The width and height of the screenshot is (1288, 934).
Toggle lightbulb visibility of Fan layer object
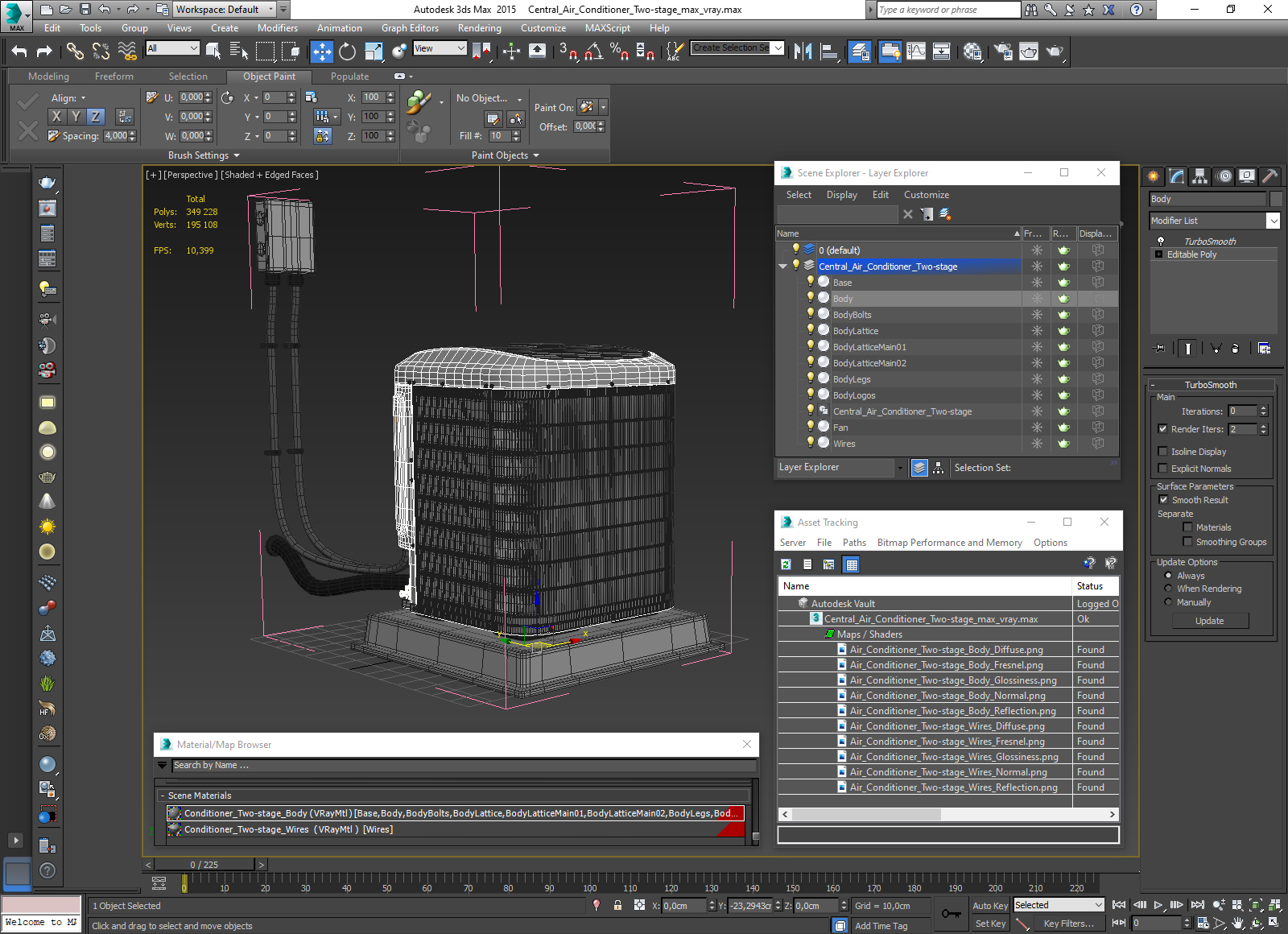pyautogui.click(x=811, y=427)
